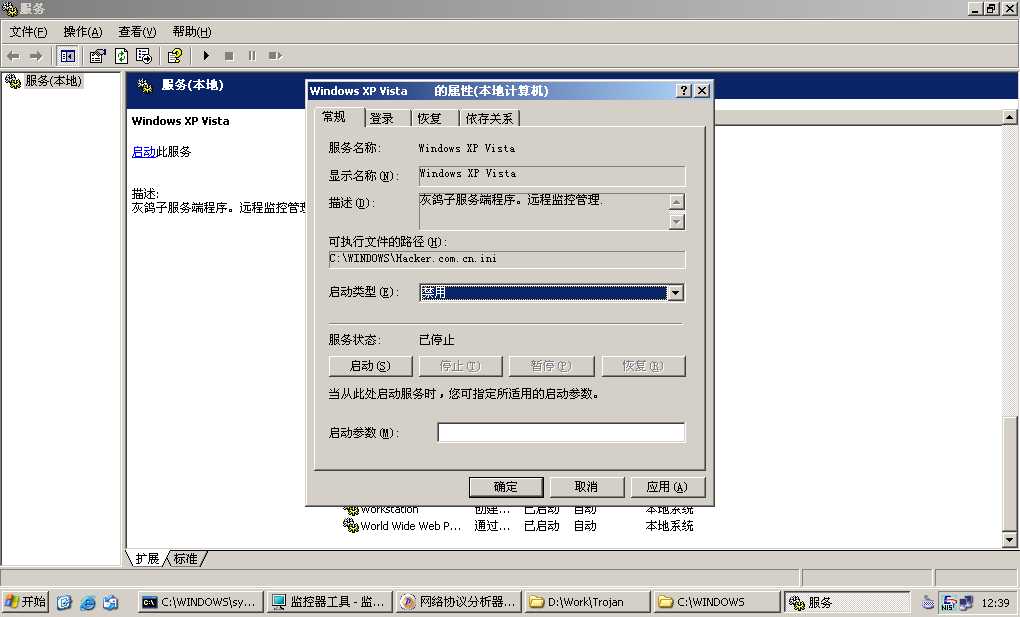Click the Pause service toolbar icon
Screen dimensions: 1020x617
coord(252,56)
